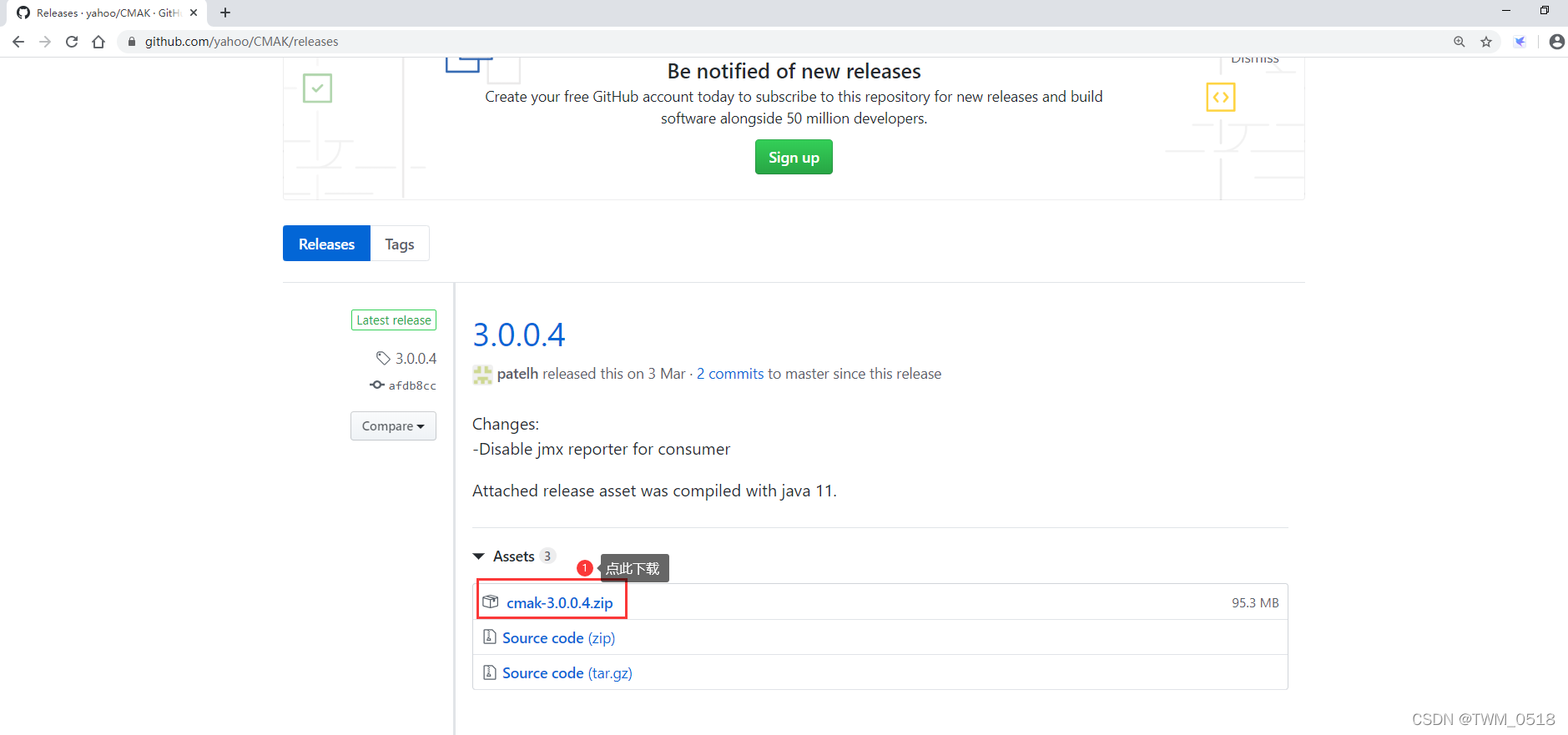Dismiss the notification banner
The height and width of the screenshot is (735, 1568).
[1255, 59]
